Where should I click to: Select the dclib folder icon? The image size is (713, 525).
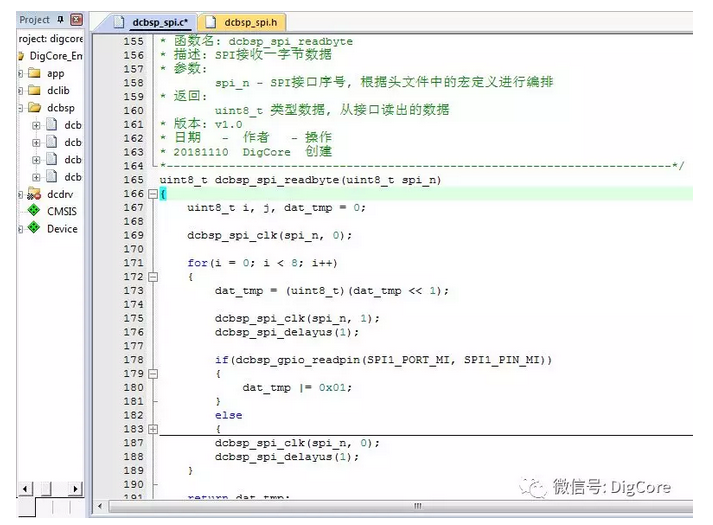coord(34,90)
